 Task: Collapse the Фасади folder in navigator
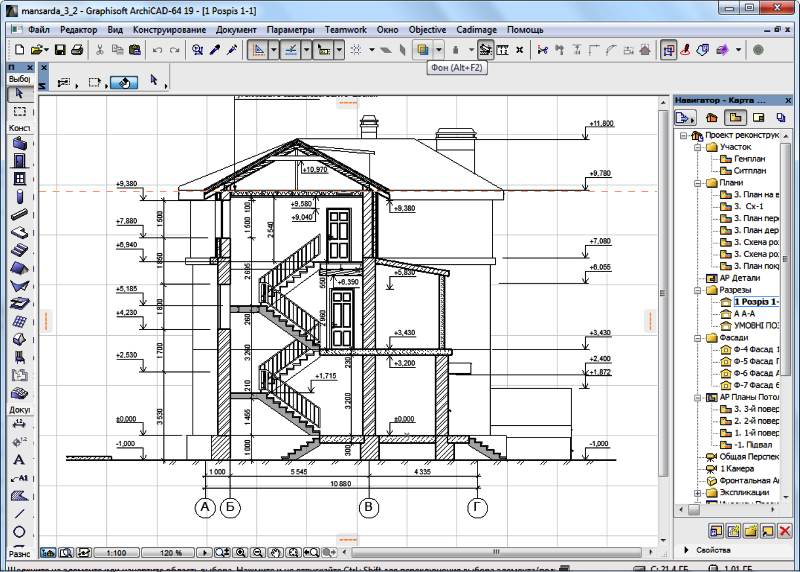tap(697, 338)
